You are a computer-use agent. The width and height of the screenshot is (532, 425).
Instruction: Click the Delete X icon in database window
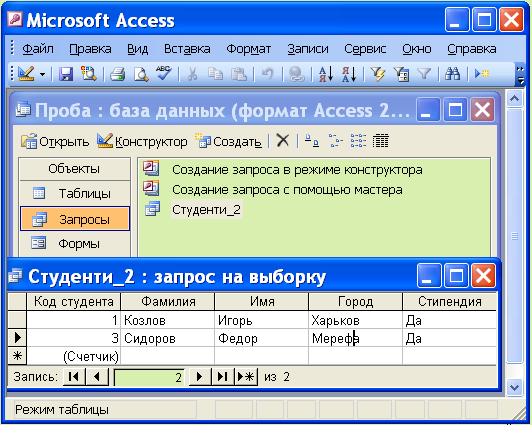[282, 140]
